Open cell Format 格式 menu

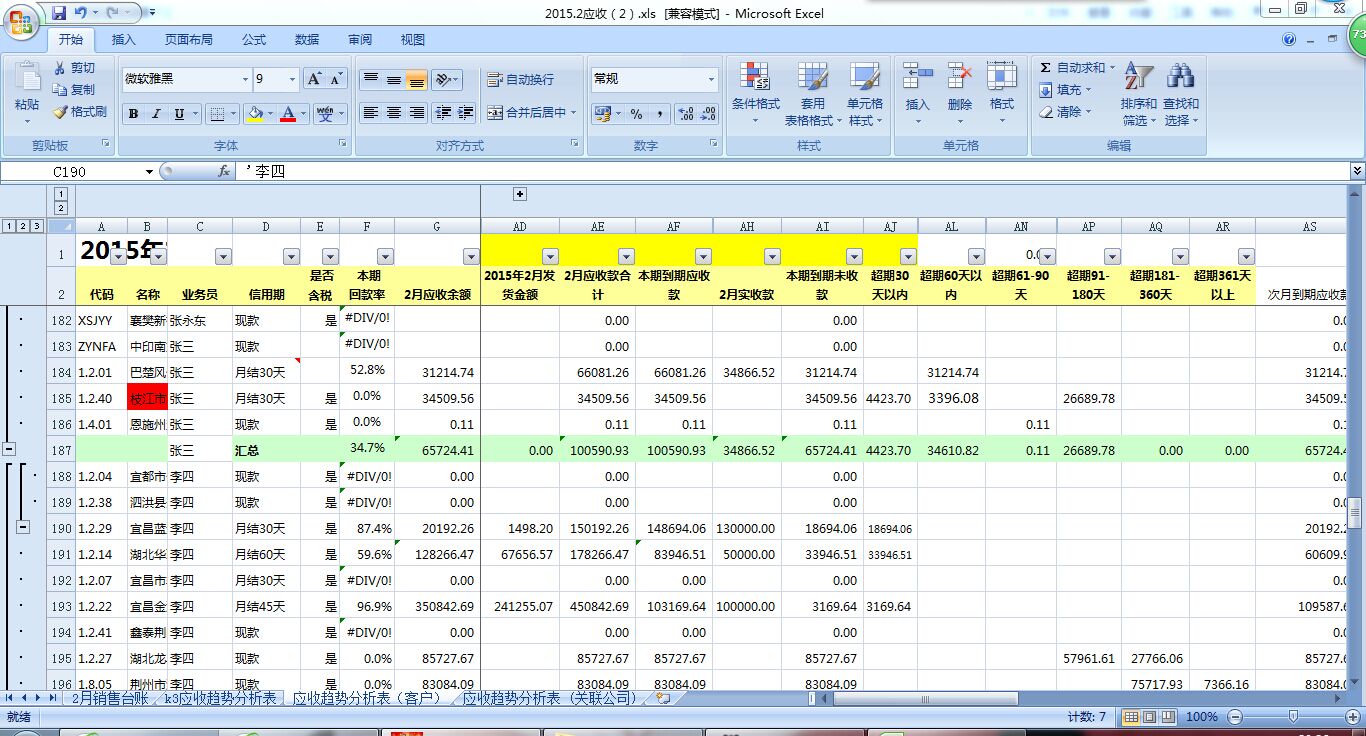coord(1001,93)
